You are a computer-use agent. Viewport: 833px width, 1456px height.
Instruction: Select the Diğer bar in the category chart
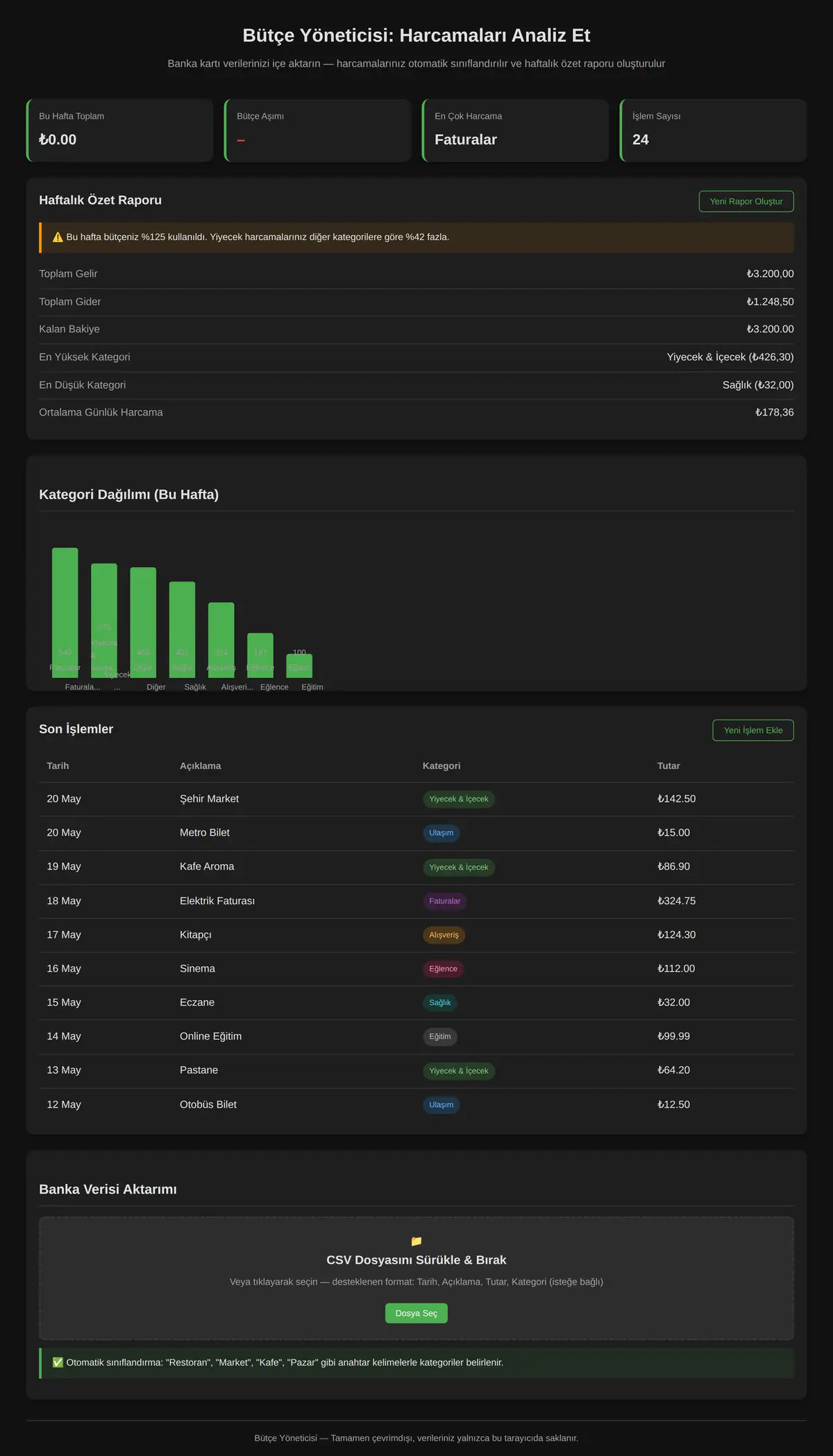pyautogui.click(x=143, y=623)
